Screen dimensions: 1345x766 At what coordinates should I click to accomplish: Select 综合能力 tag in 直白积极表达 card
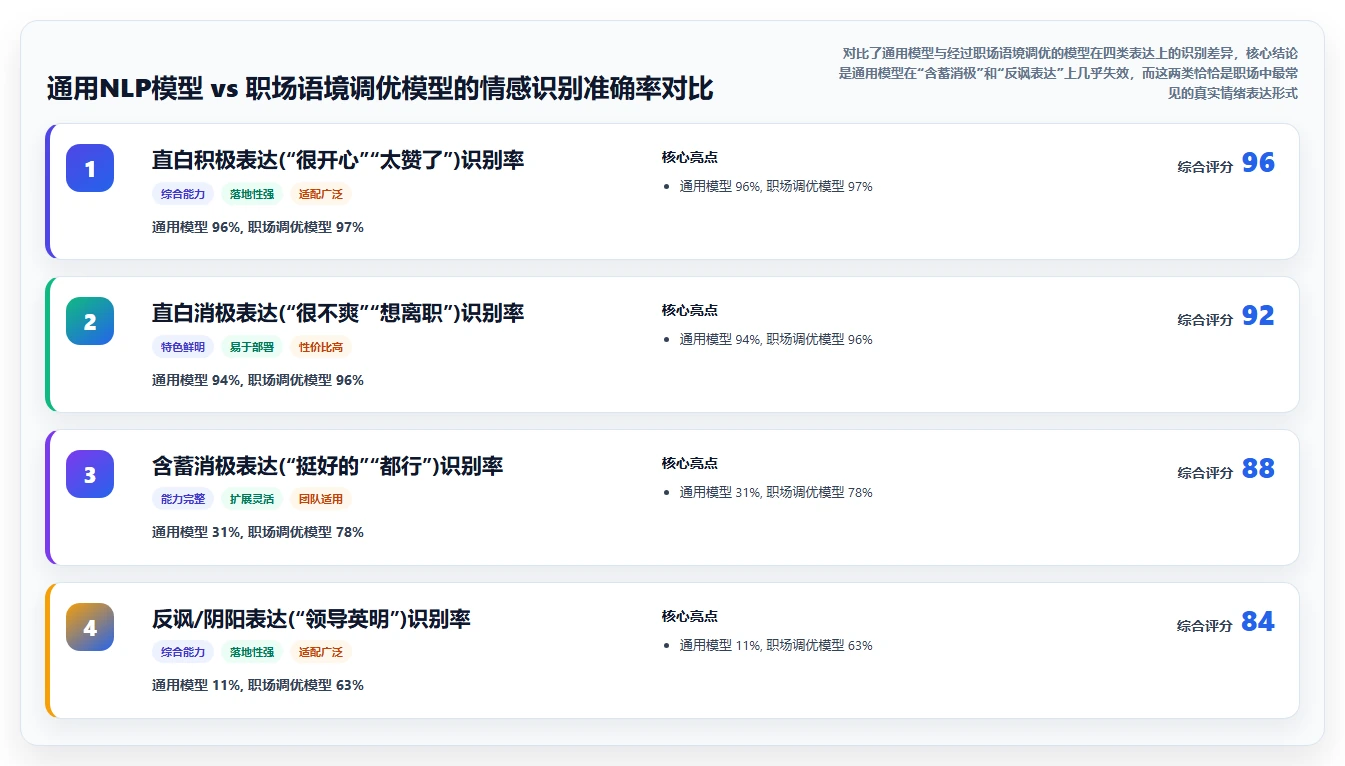pyautogui.click(x=183, y=194)
